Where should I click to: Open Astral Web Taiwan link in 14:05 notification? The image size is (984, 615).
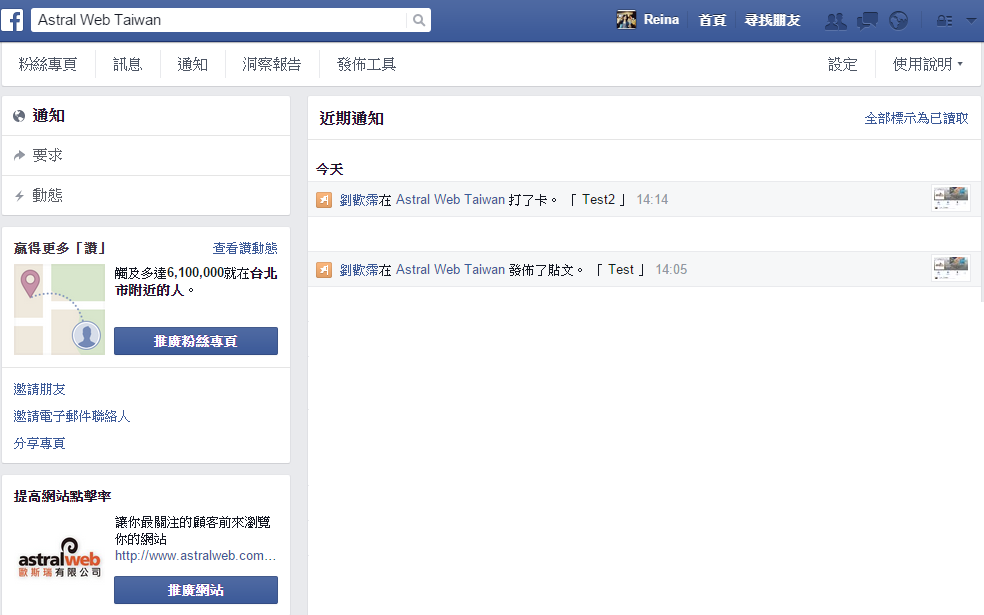(450, 270)
